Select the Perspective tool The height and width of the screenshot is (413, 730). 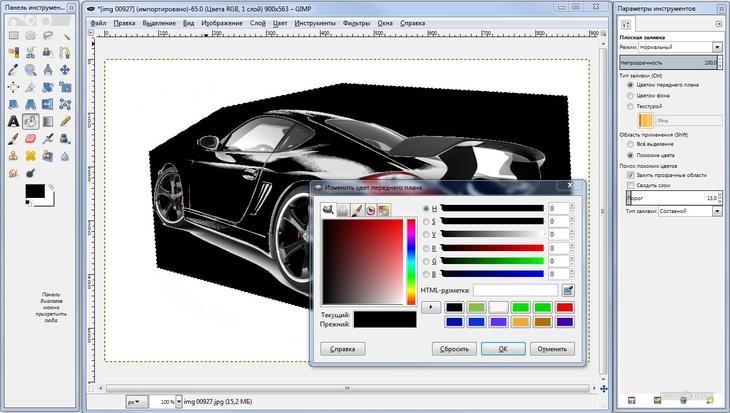point(31,104)
